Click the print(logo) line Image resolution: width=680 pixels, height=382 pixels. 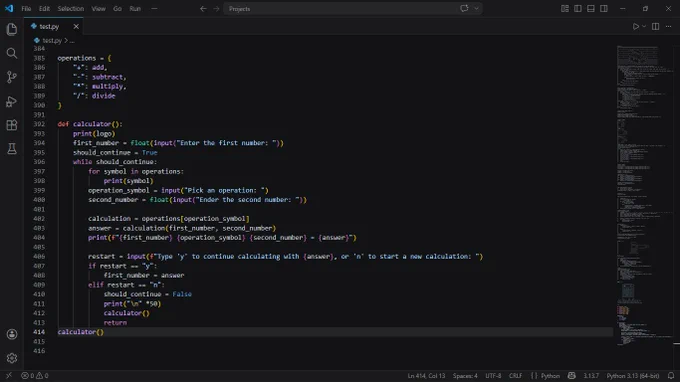tap(94, 134)
